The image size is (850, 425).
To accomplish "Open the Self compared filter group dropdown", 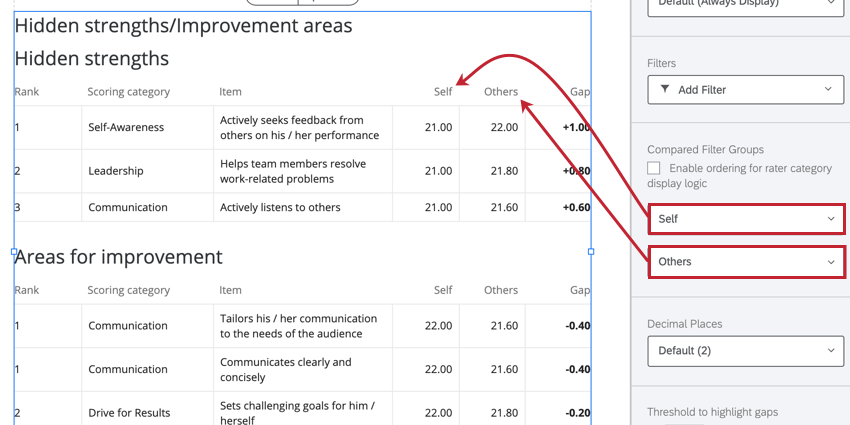I will tap(745, 218).
